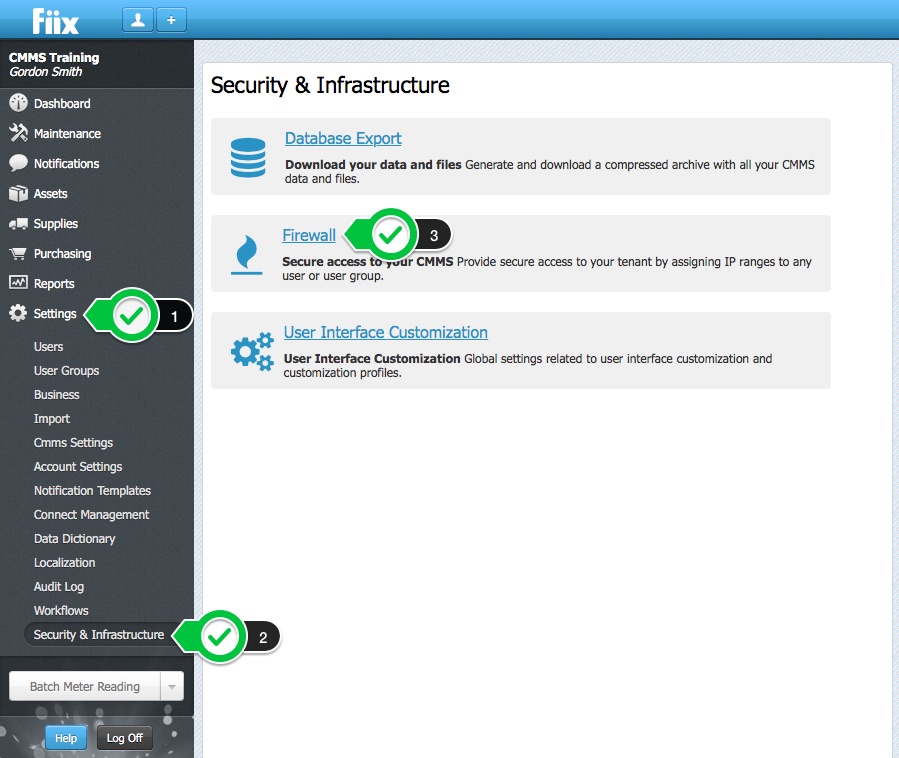Image resolution: width=899 pixels, height=758 pixels.
Task: Open the Reports section
Action: (x=54, y=284)
